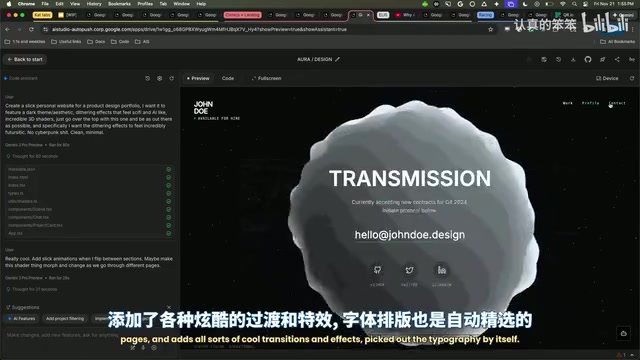Viewport: 640px width, 360px height.
Task: Click the annotate tool icon below the prompt
Action: [133, 348]
